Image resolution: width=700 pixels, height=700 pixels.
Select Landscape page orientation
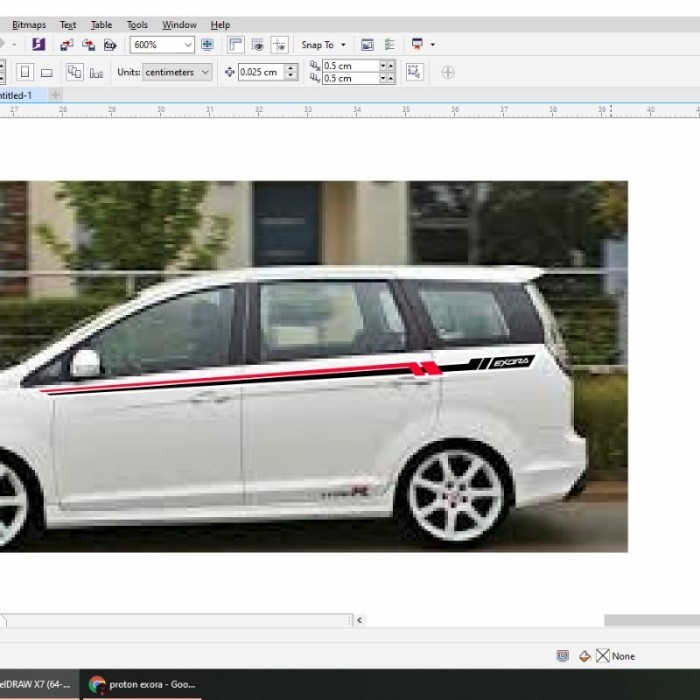[46, 72]
